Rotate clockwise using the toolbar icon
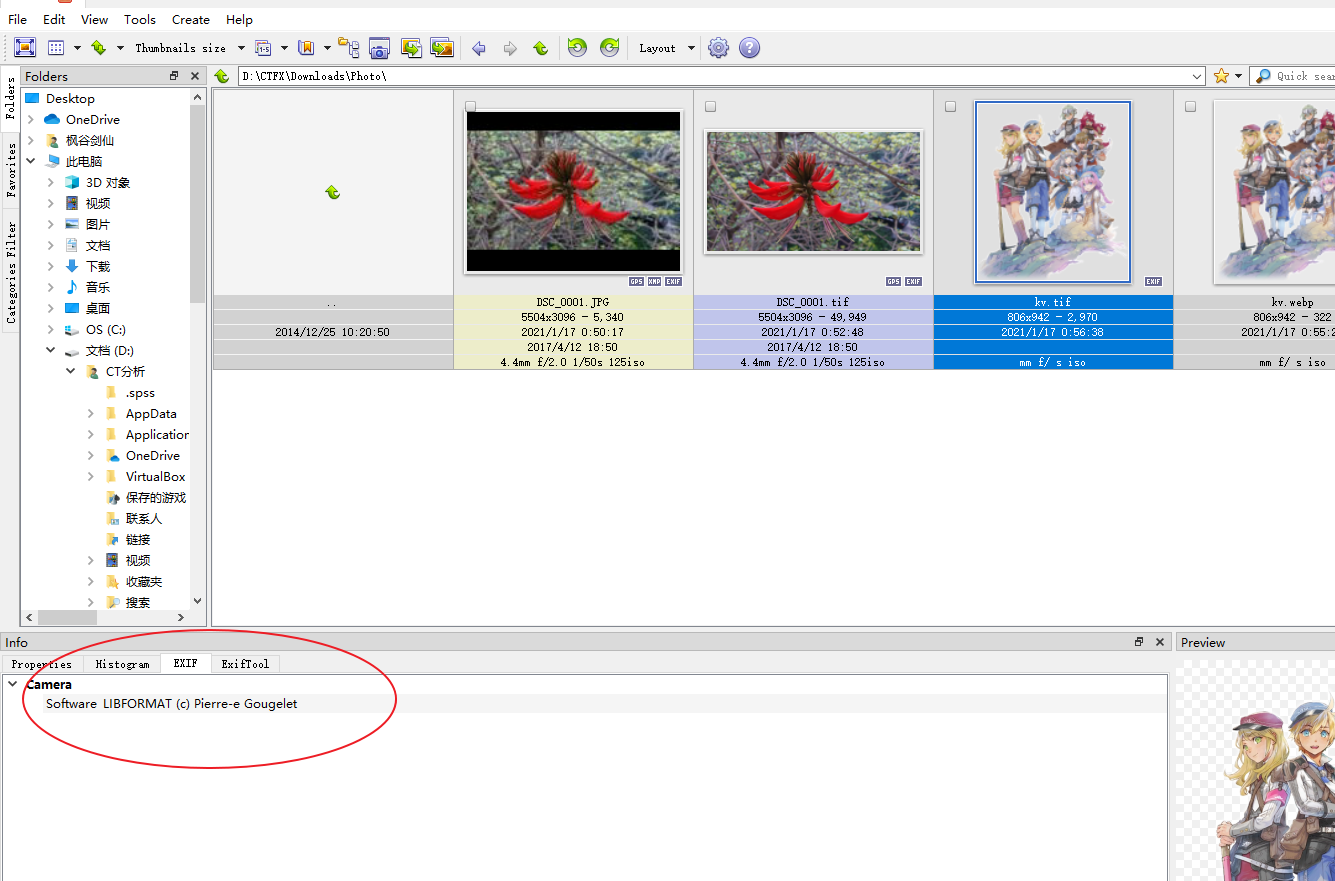1335x881 pixels. click(609, 47)
